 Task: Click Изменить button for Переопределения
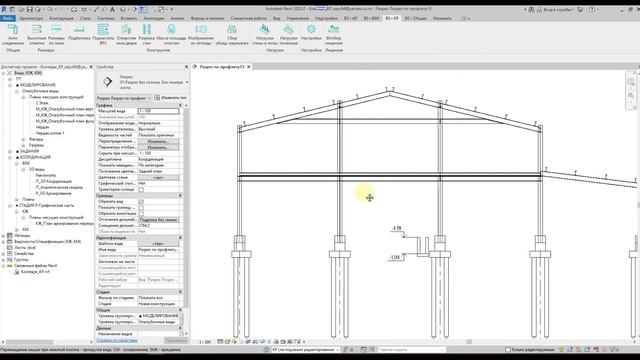[158, 141]
